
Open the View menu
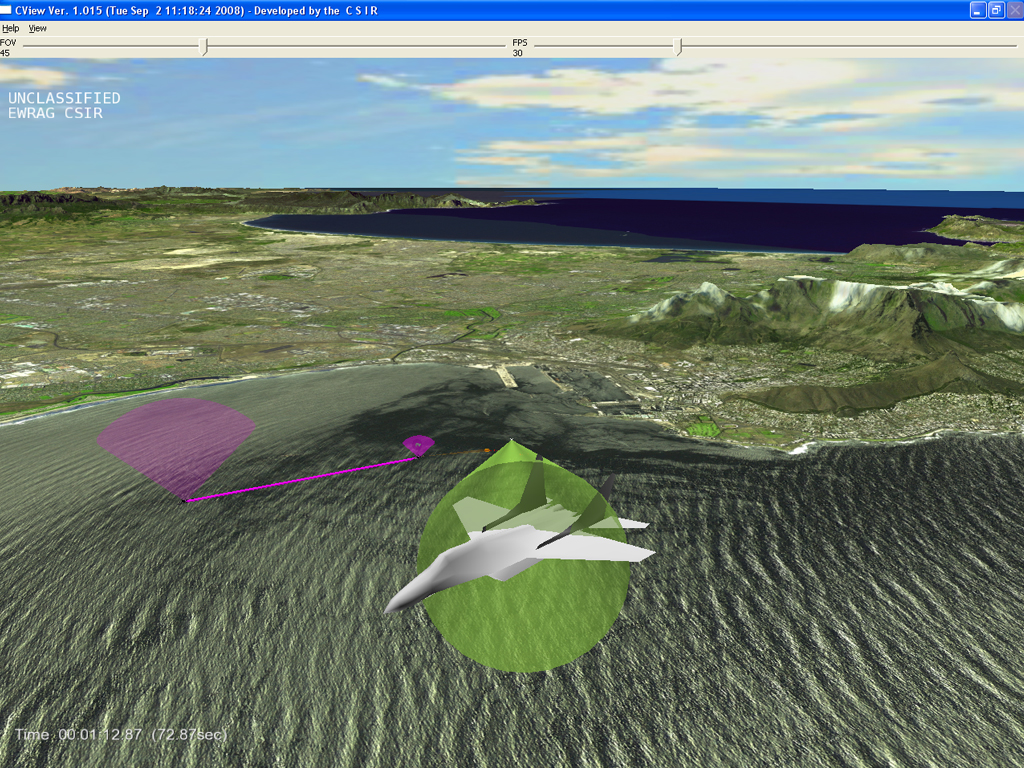[x=37, y=29]
